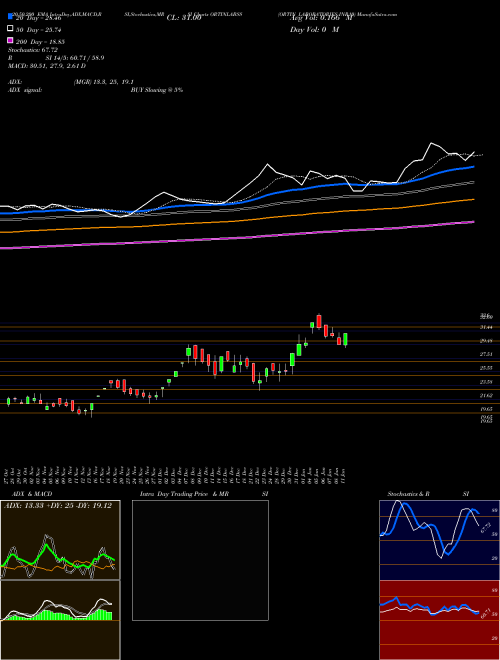Click the 21.62 price axis label
This screenshot has height=660, width=500.
(487, 396)
